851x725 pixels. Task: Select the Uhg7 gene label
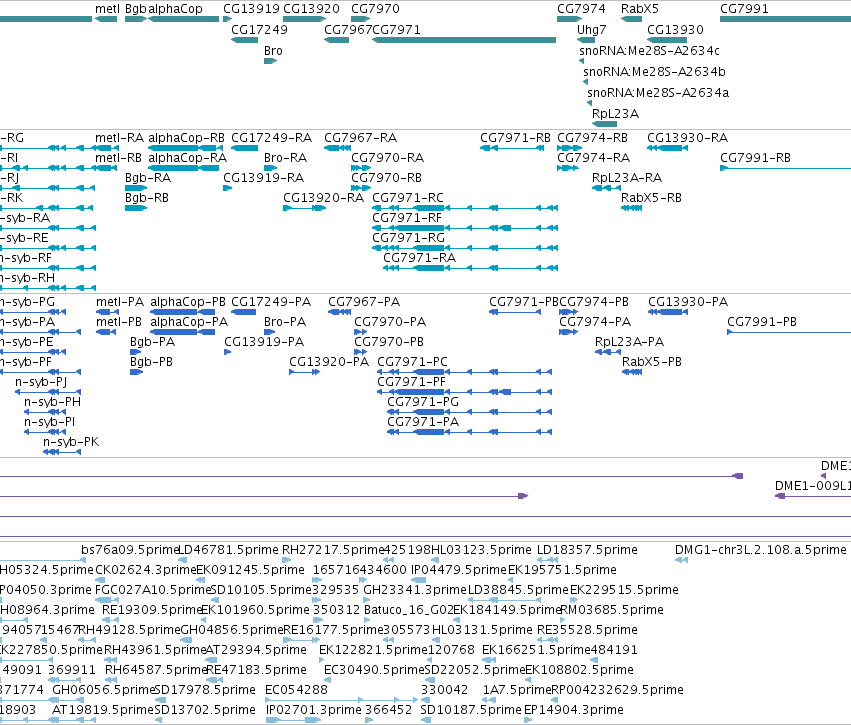coord(592,30)
